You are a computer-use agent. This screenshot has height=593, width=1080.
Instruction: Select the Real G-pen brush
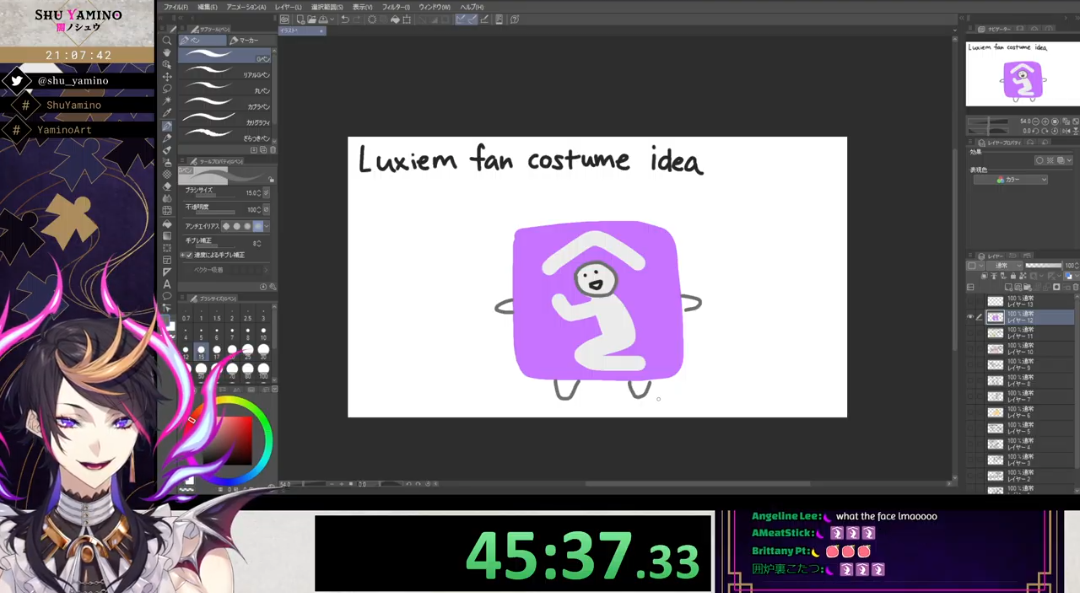[x=225, y=71]
